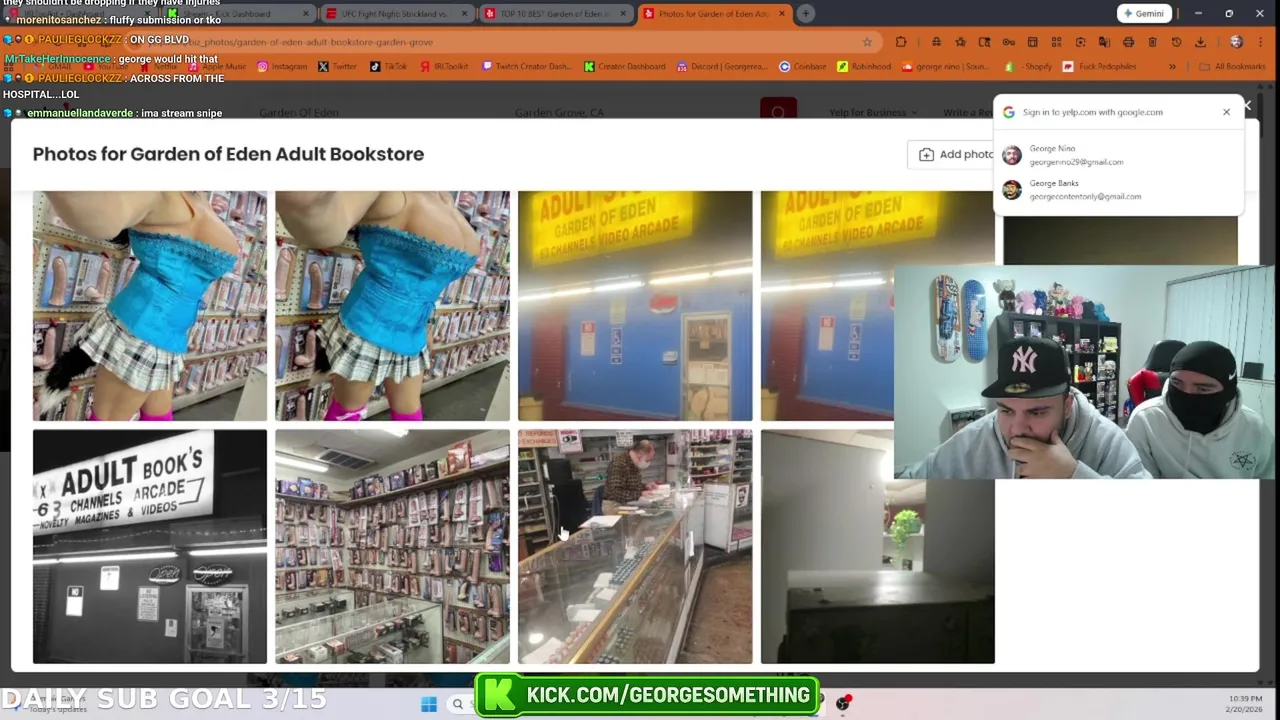Switch to the TOP 10 BEST Garden of Eden tab
The height and width of the screenshot is (720, 1280).
click(556, 14)
